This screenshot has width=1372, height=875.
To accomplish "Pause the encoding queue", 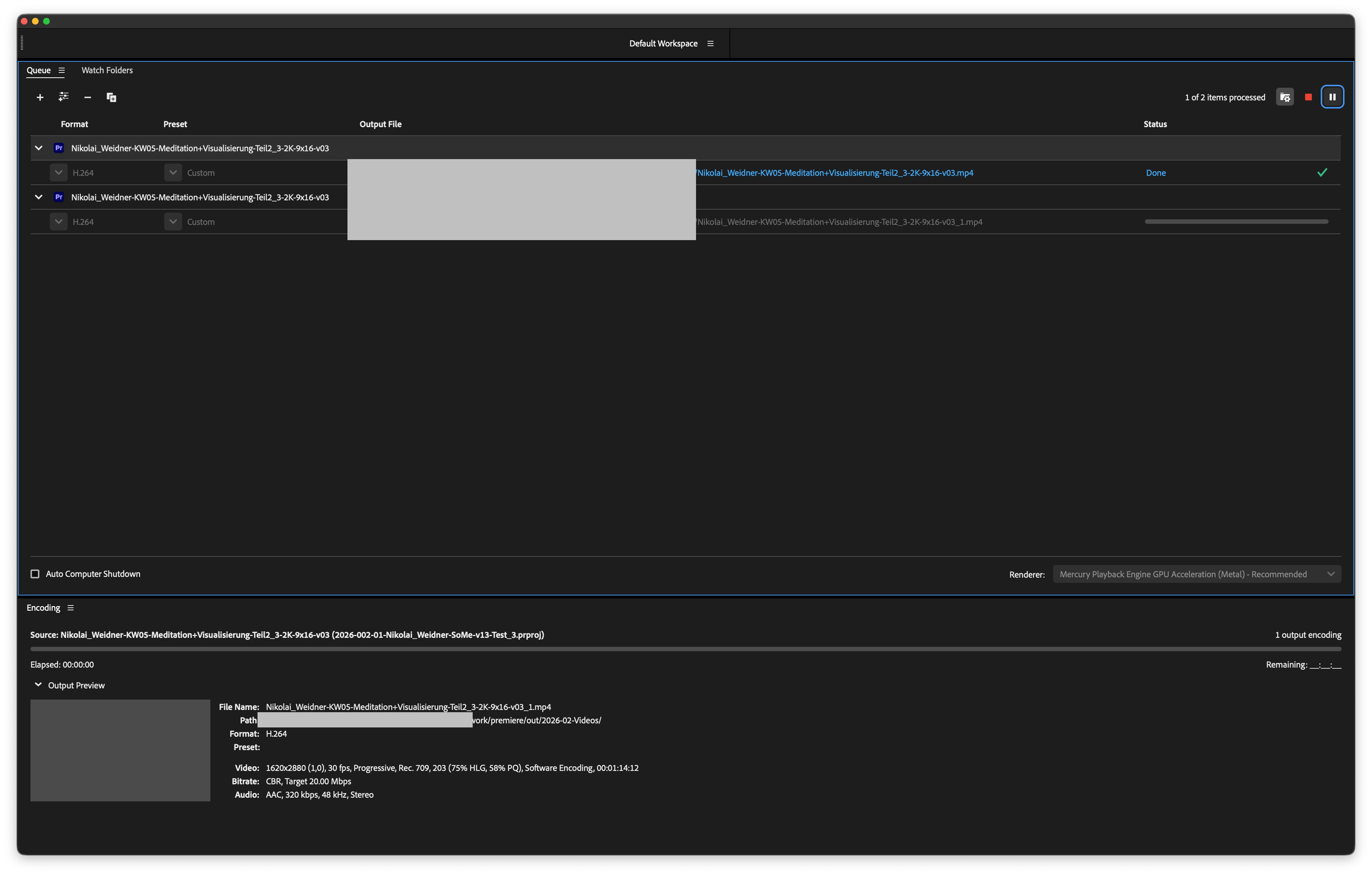I will coord(1332,97).
